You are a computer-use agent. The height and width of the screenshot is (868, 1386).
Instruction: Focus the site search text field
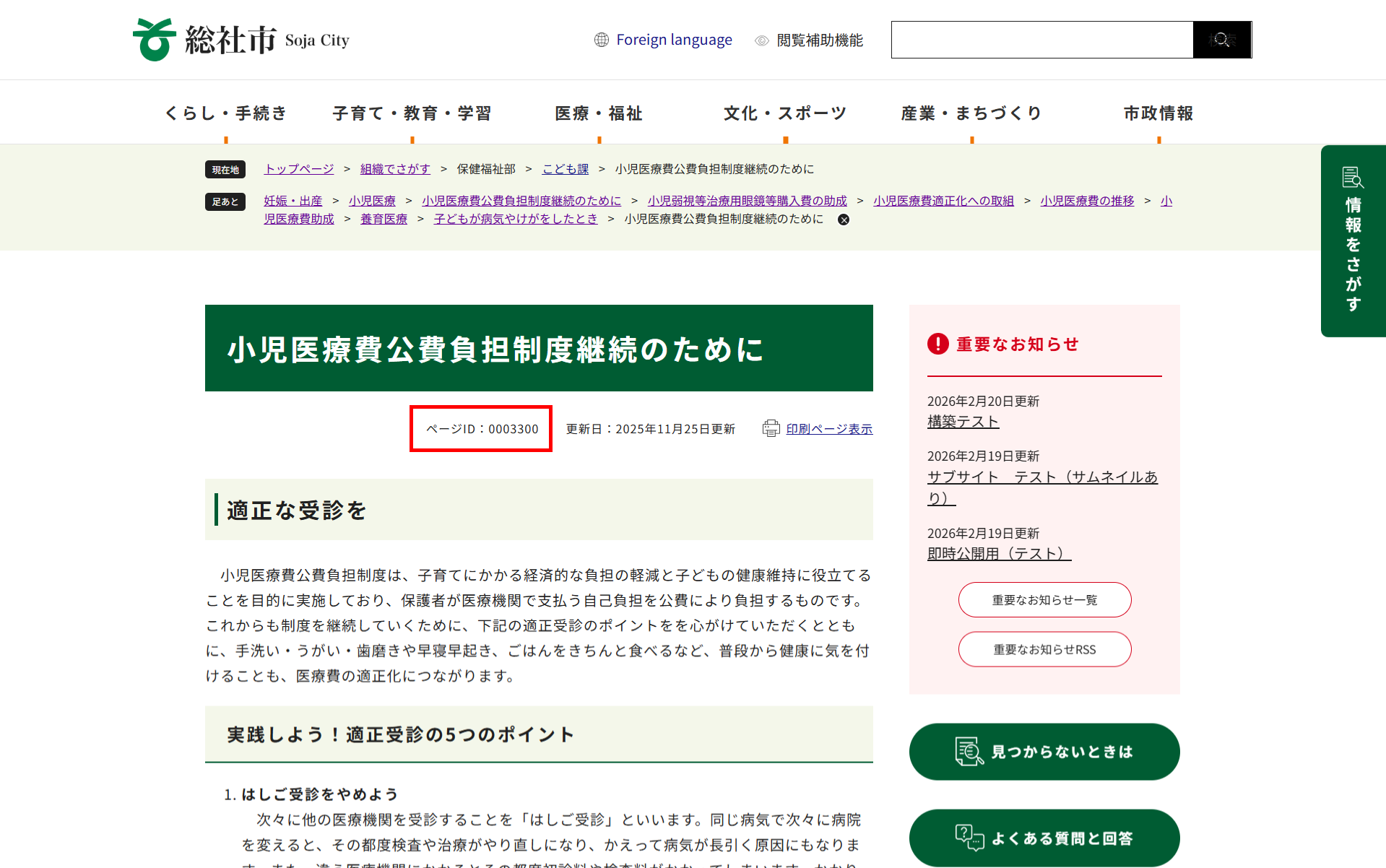1041,40
